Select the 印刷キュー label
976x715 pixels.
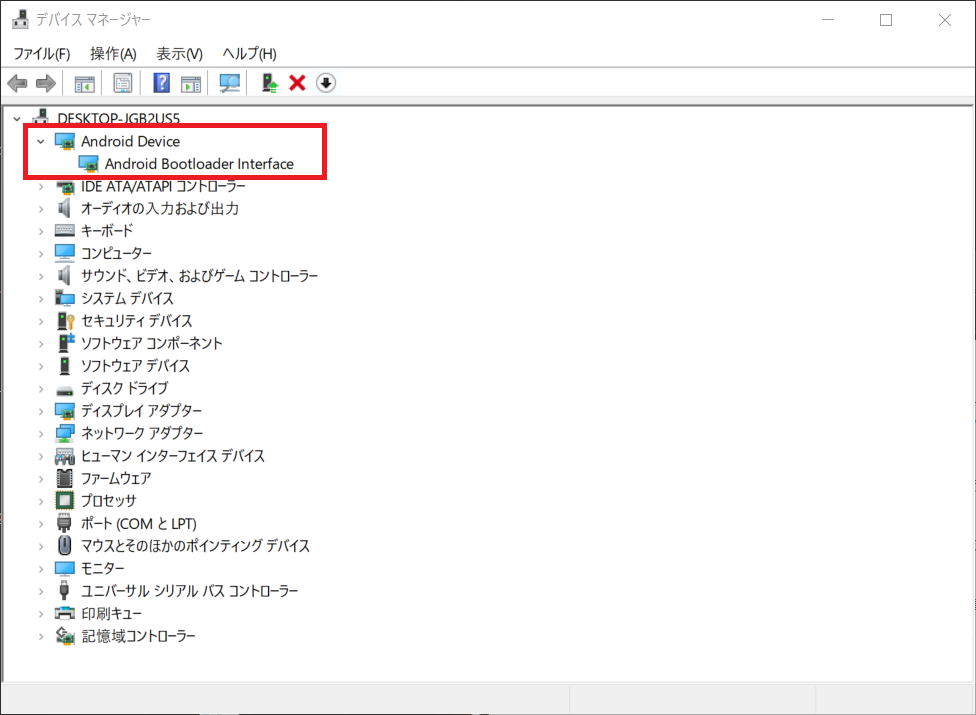click(x=111, y=614)
